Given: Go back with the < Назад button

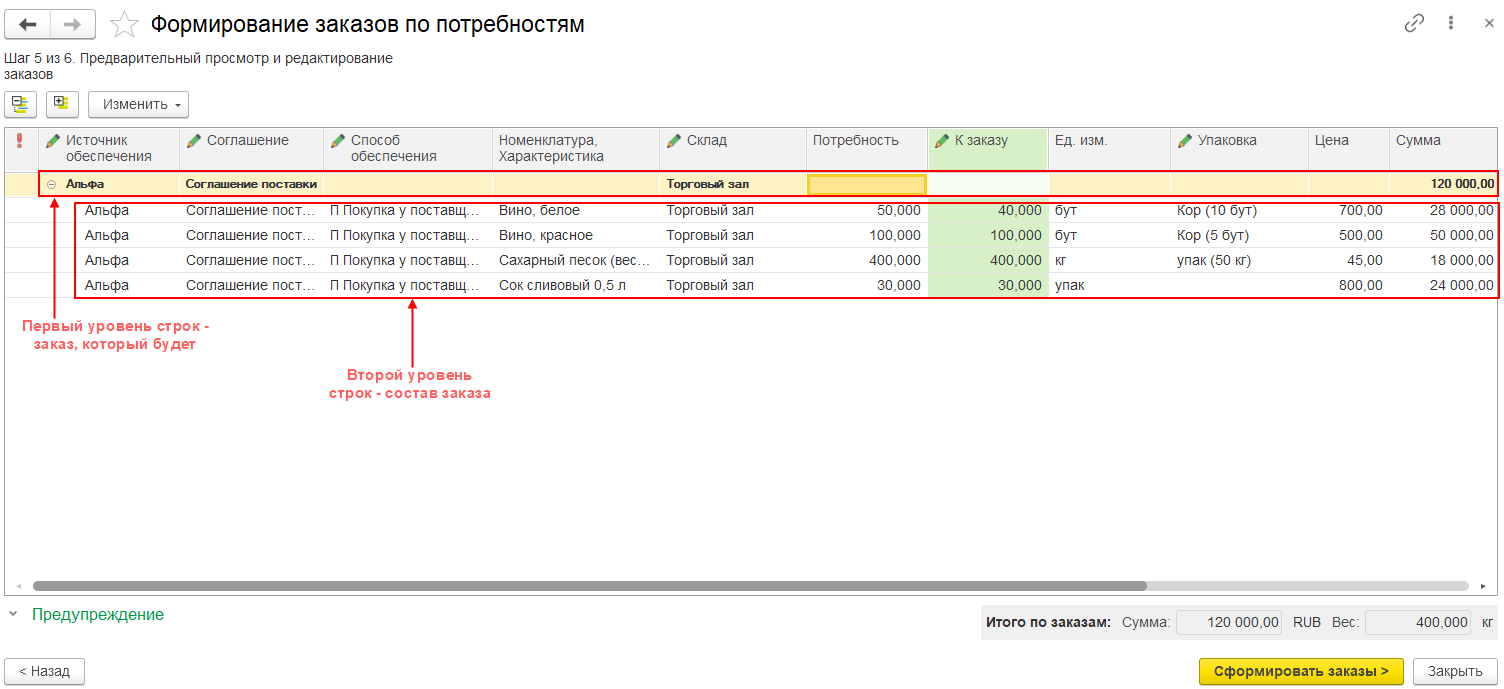Looking at the screenshot, I should point(45,671).
